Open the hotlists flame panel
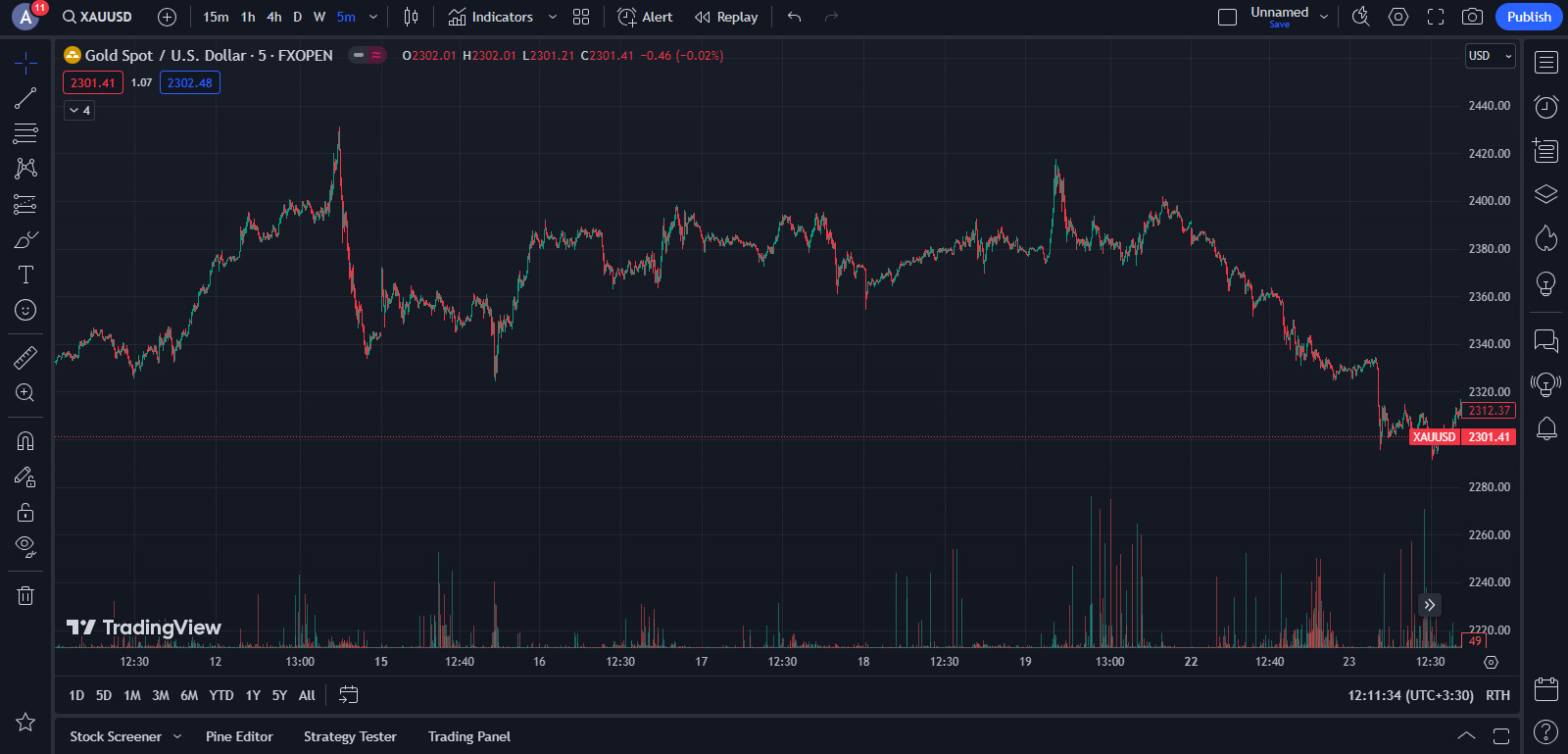1568x754 pixels. (x=1546, y=238)
